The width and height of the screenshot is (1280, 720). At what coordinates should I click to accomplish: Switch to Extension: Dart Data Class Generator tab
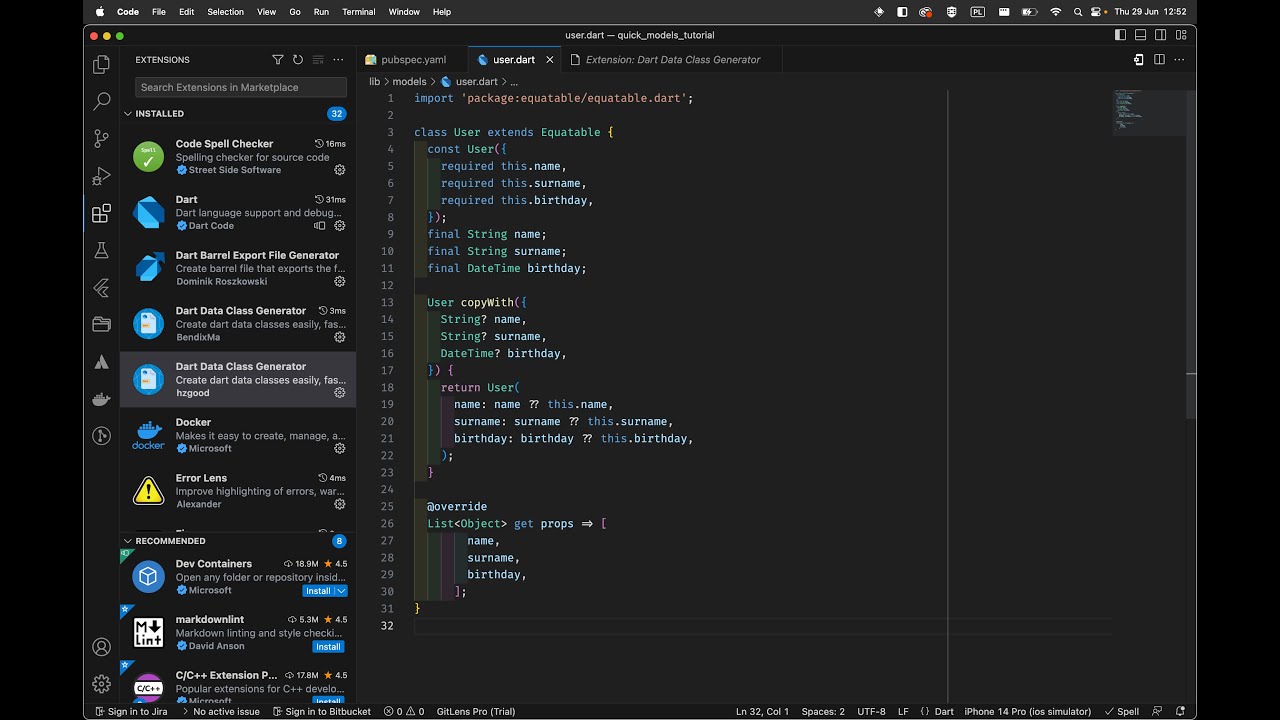(x=672, y=60)
